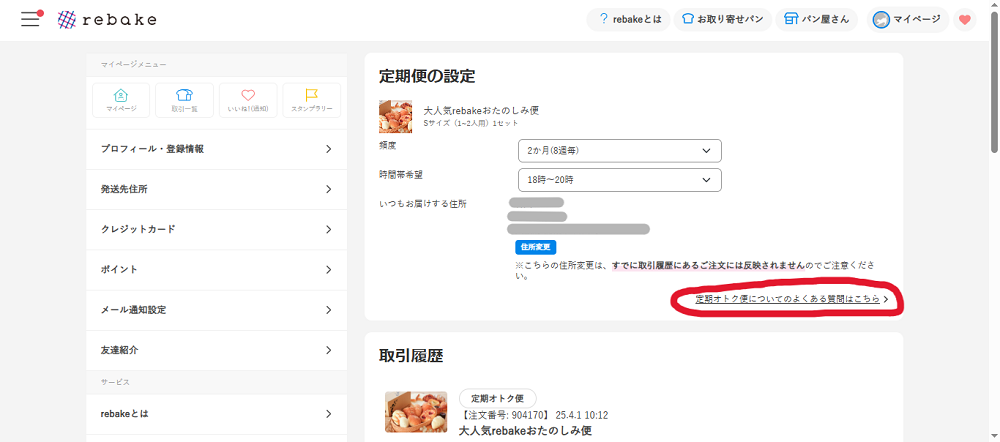Open プロフィール・登録情報 menu item
This screenshot has height=442, width=1000.
click(x=217, y=149)
